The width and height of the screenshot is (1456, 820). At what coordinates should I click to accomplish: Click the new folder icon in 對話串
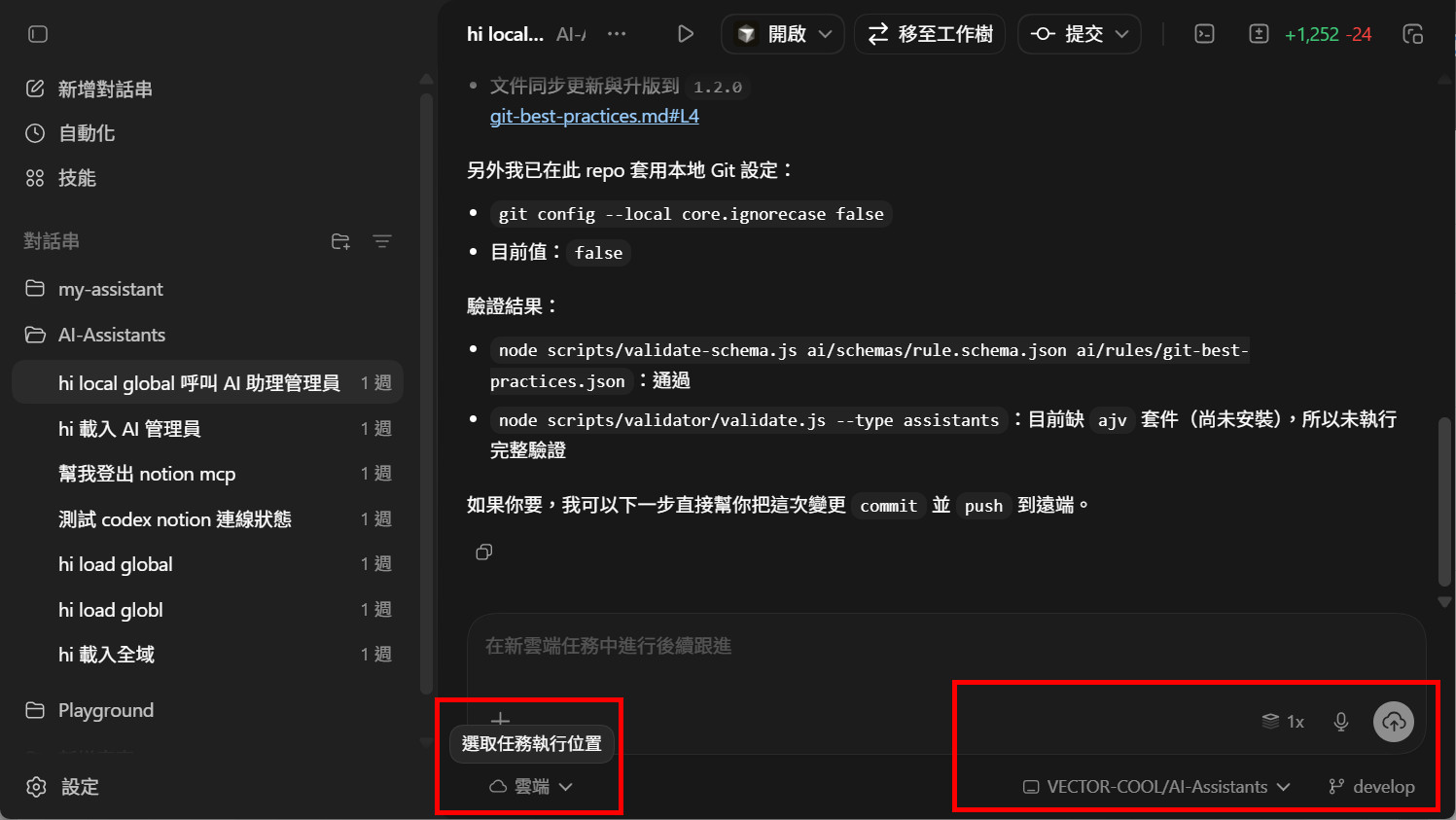coord(340,241)
